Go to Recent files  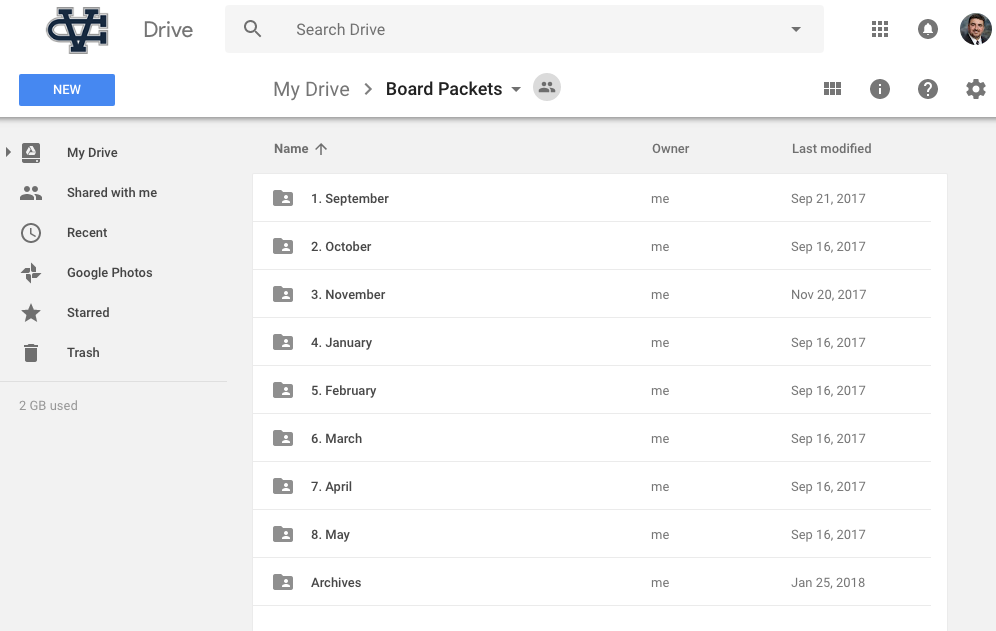click(86, 232)
